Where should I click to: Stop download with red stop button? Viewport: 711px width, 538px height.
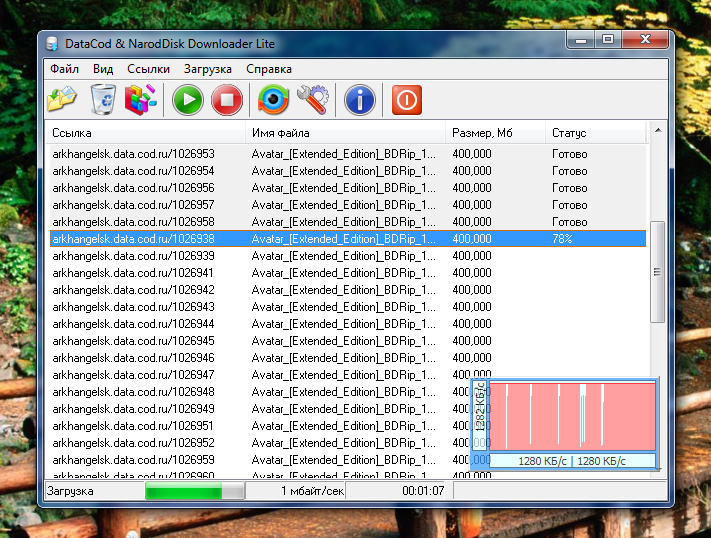[x=227, y=99]
